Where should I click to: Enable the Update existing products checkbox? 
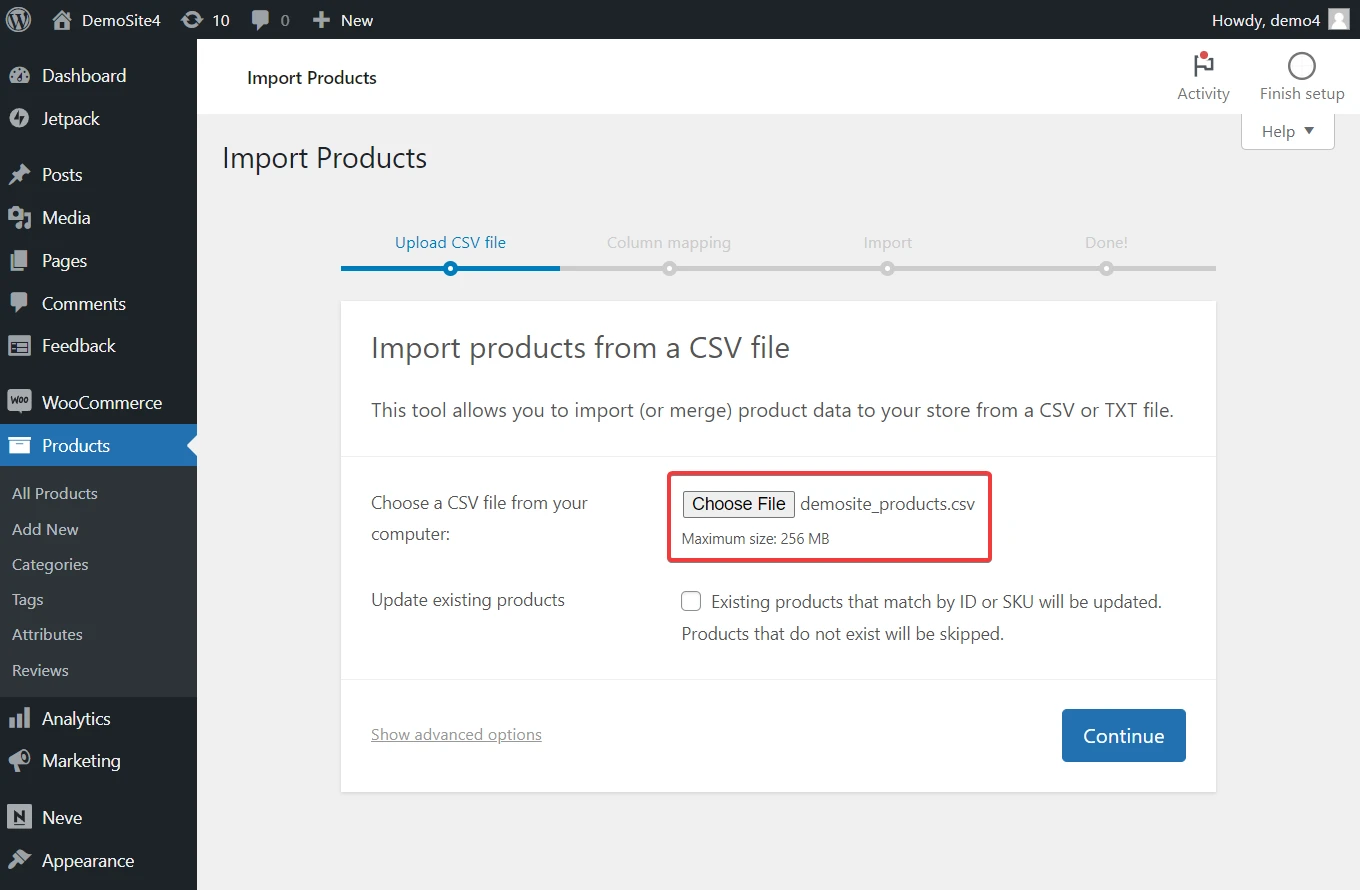pos(691,601)
